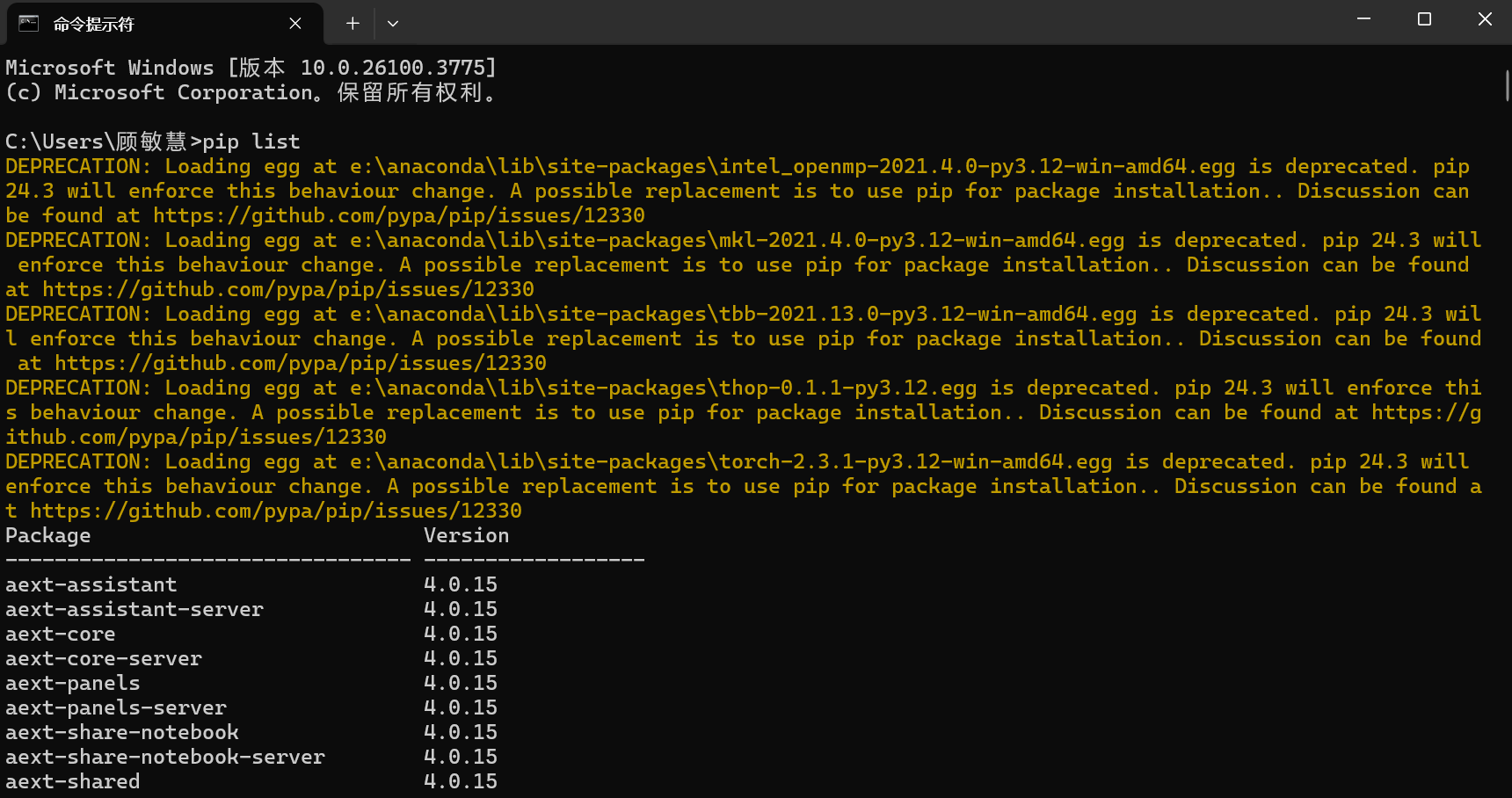1512x798 pixels.
Task: Click the 'Package' column header
Action: pyautogui.click(x=48, y=534)
